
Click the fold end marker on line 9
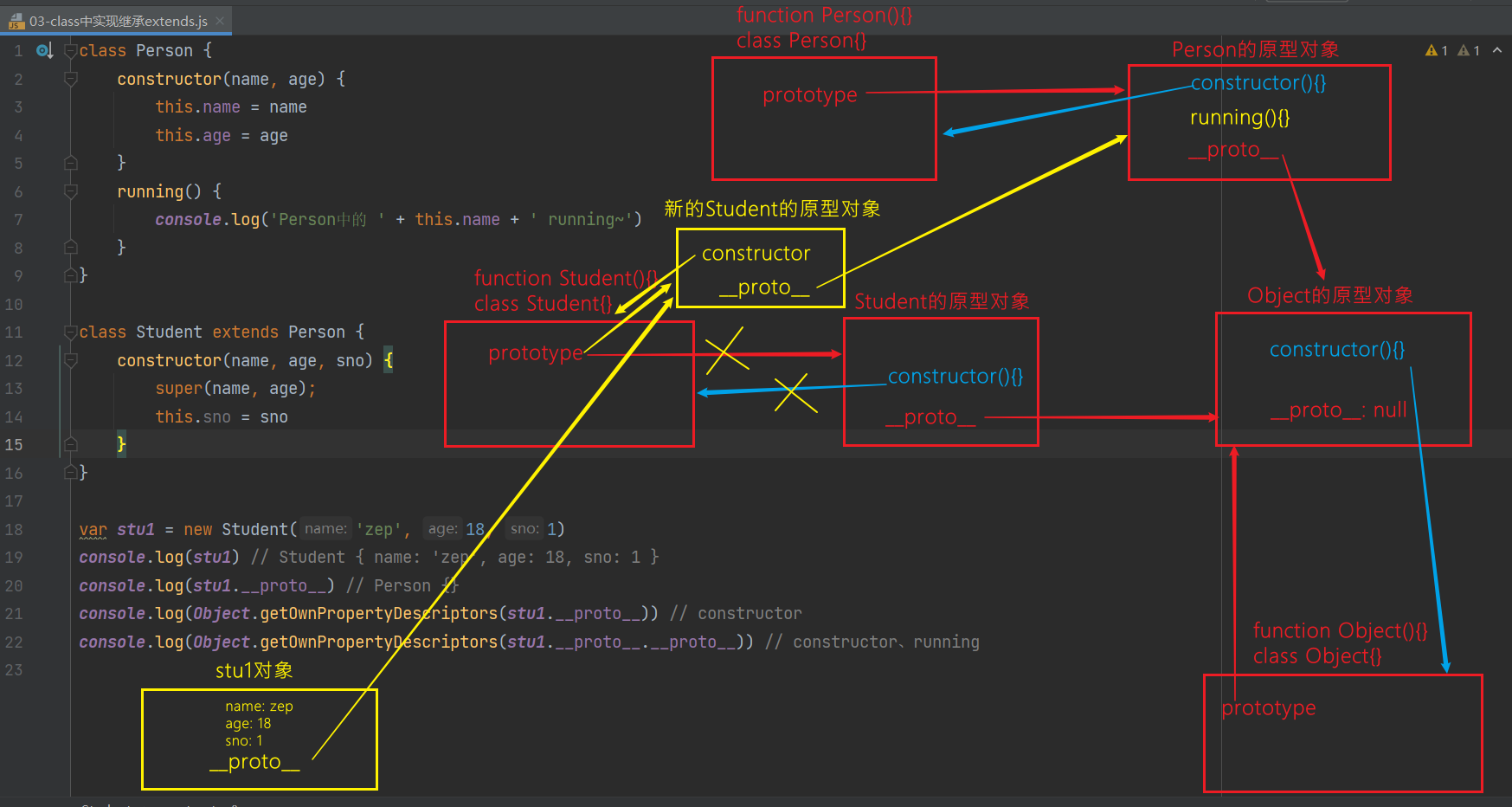(x=71, y=275)
